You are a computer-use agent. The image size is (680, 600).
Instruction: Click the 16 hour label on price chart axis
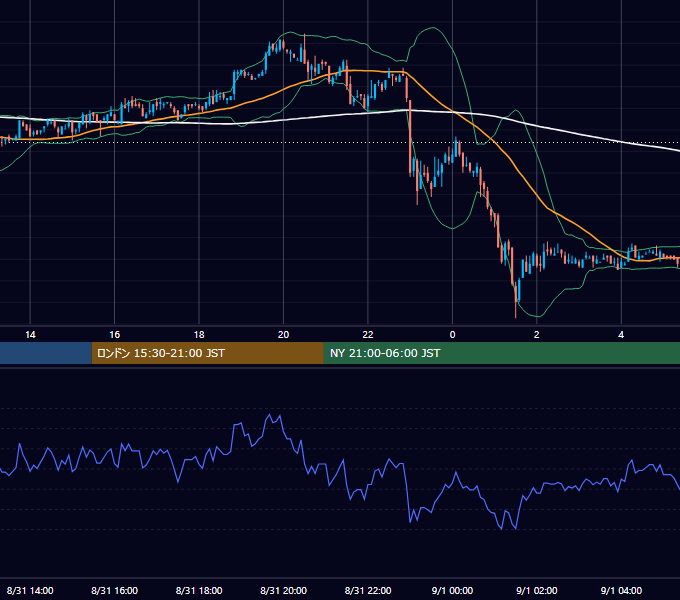[114, 335]
